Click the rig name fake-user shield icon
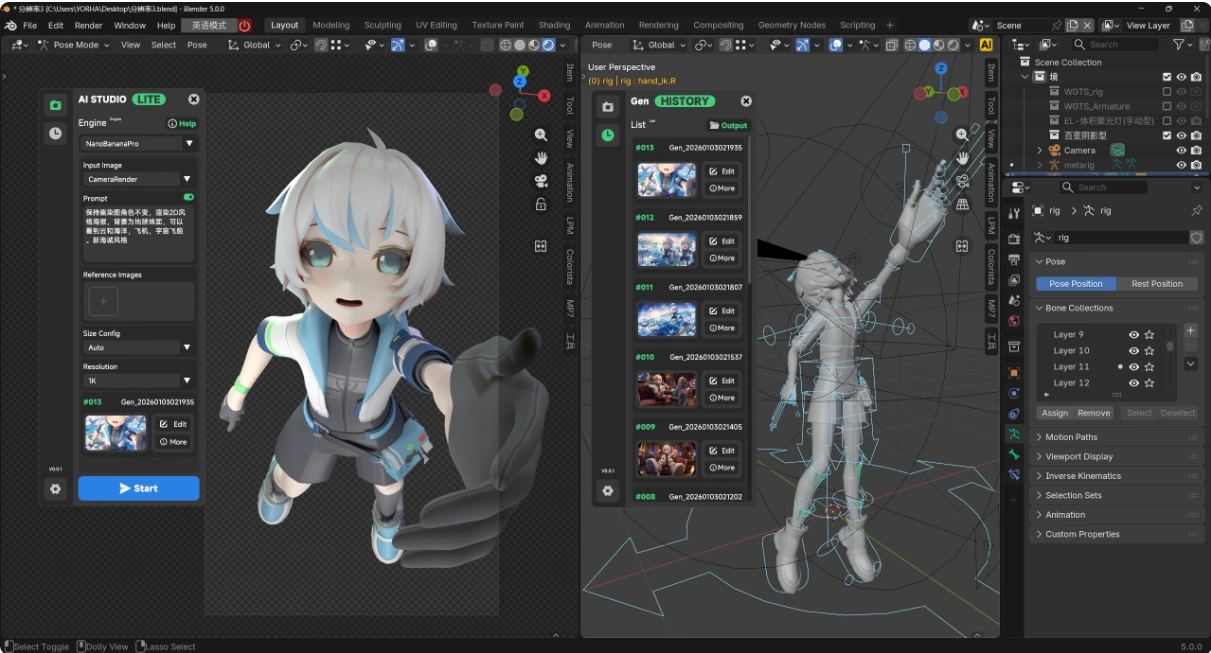The width and height of the screenshot is (1211, 653). click(x=1196, y=238)
